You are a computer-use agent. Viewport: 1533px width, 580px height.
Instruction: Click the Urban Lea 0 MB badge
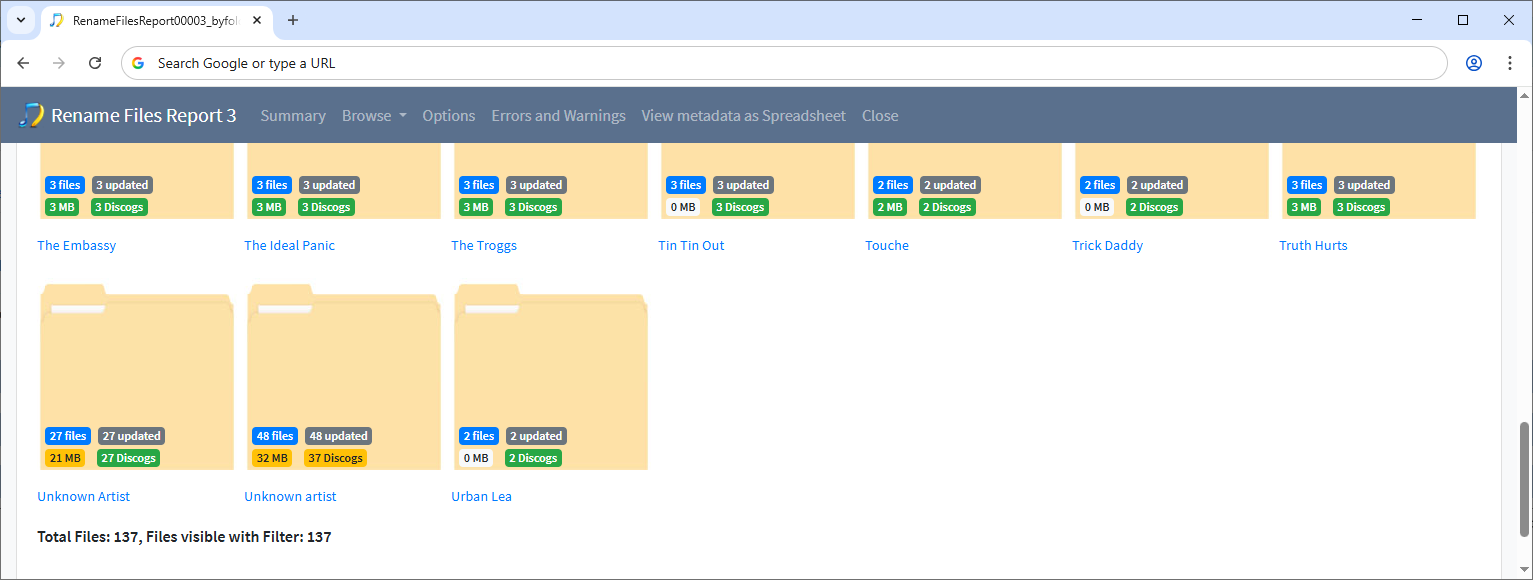coord(478,458)
